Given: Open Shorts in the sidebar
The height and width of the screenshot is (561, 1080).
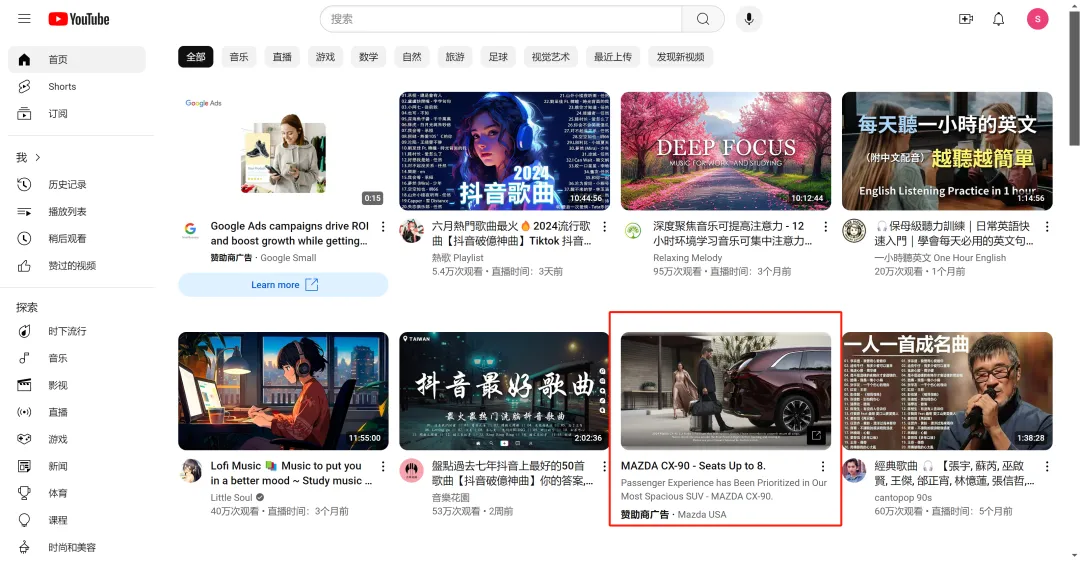Looking at the screenshot, I should [x=62, y=87].
